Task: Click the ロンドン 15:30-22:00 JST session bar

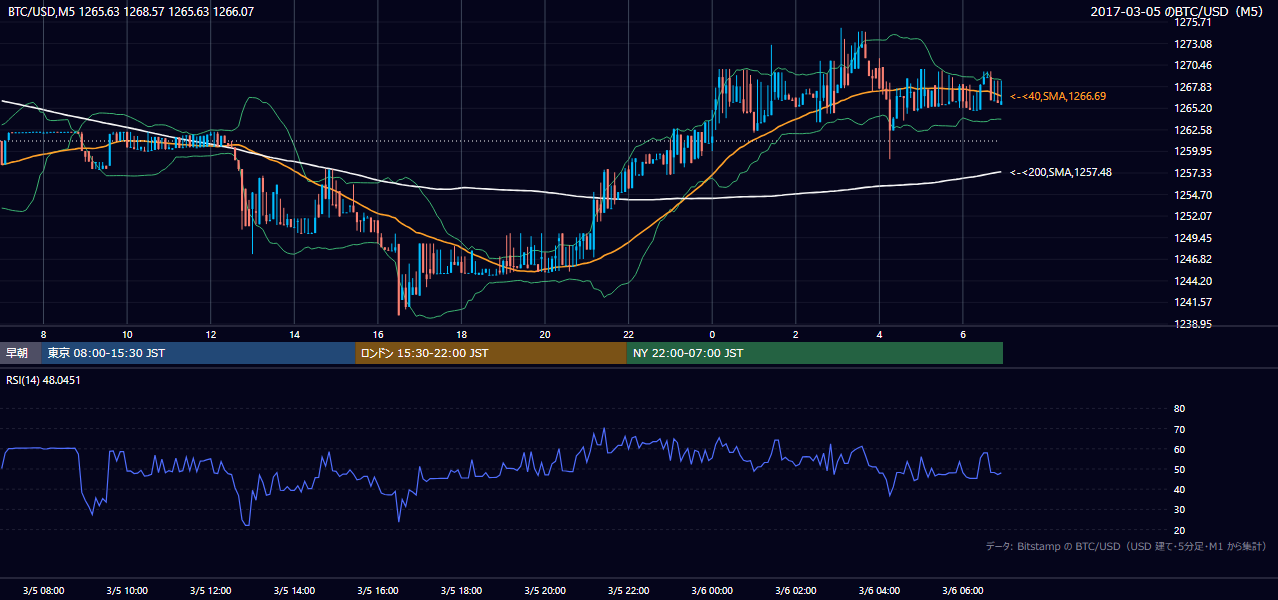Action: [491, 353]
